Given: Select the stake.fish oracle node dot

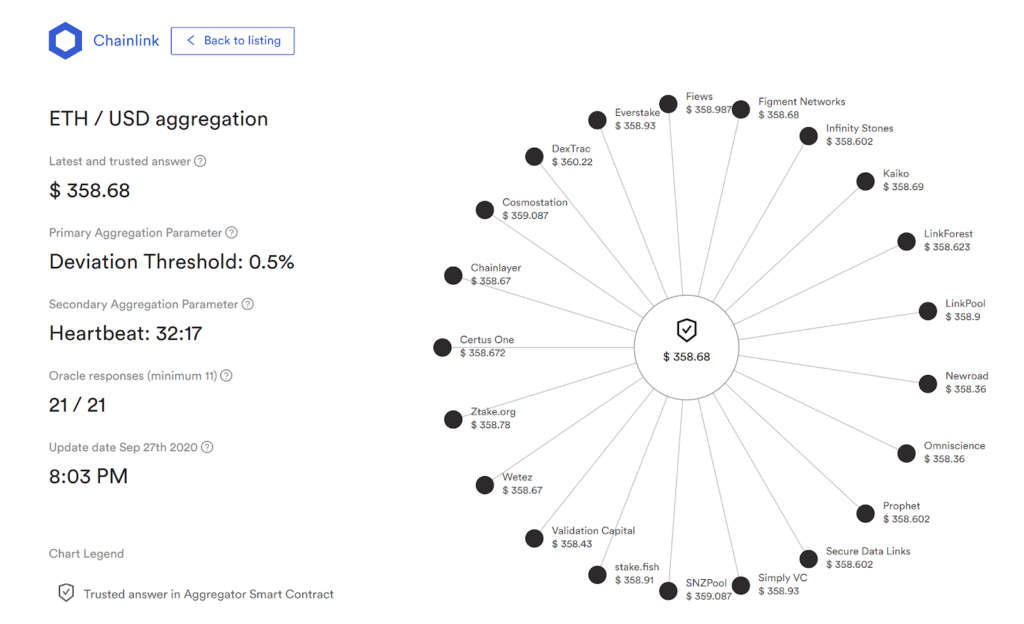Looking at the screenshot, I should click(x=597, y=575).
